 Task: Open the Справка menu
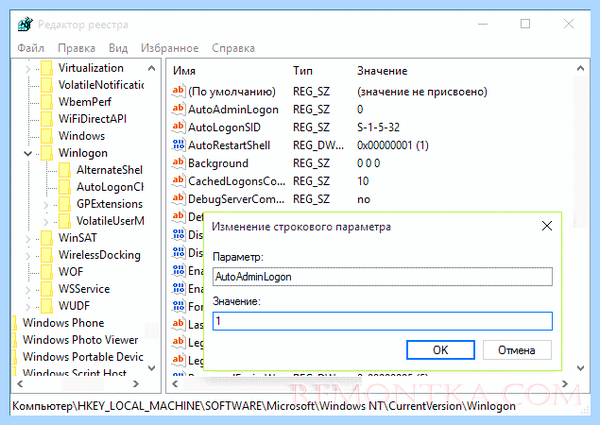233,48
